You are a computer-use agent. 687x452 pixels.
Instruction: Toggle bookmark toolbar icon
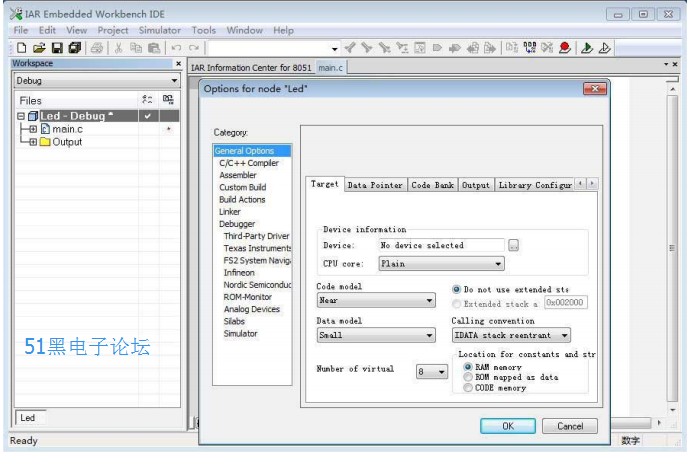coord(437,48)
